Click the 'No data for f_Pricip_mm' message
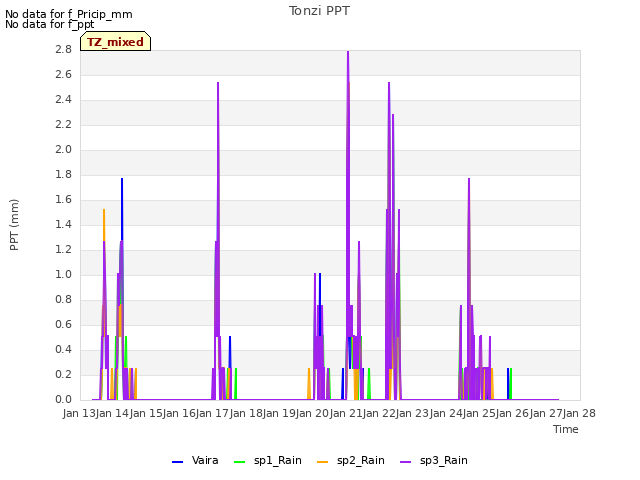 pyautogui.click(x=69, y=14)
